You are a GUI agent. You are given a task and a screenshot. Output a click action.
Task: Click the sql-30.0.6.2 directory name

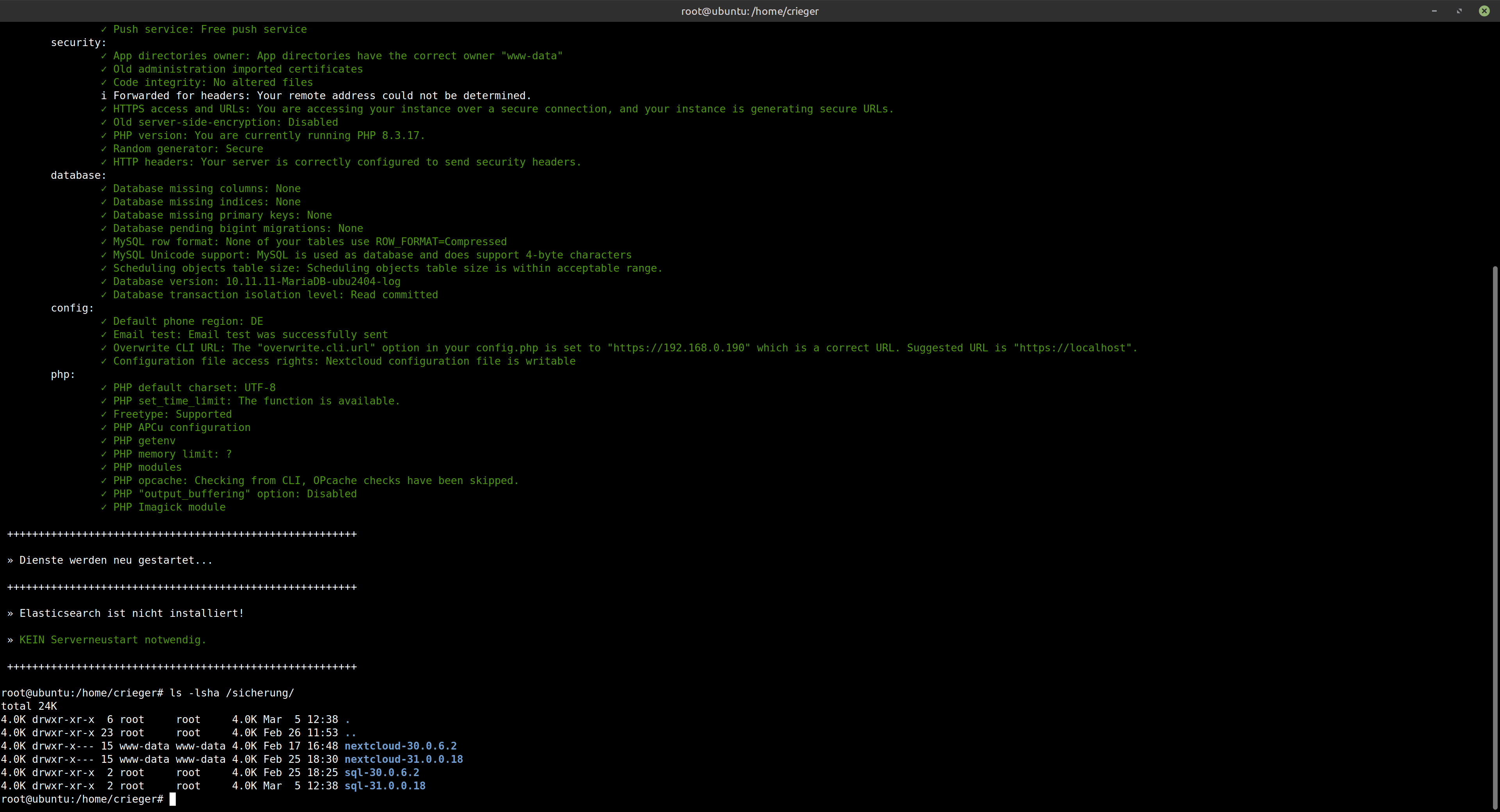point(382,773)
